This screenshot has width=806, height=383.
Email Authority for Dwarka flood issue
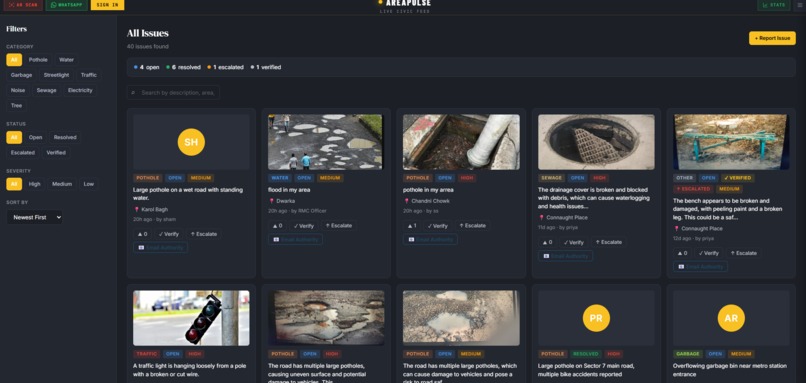click(x=296, y=240)
